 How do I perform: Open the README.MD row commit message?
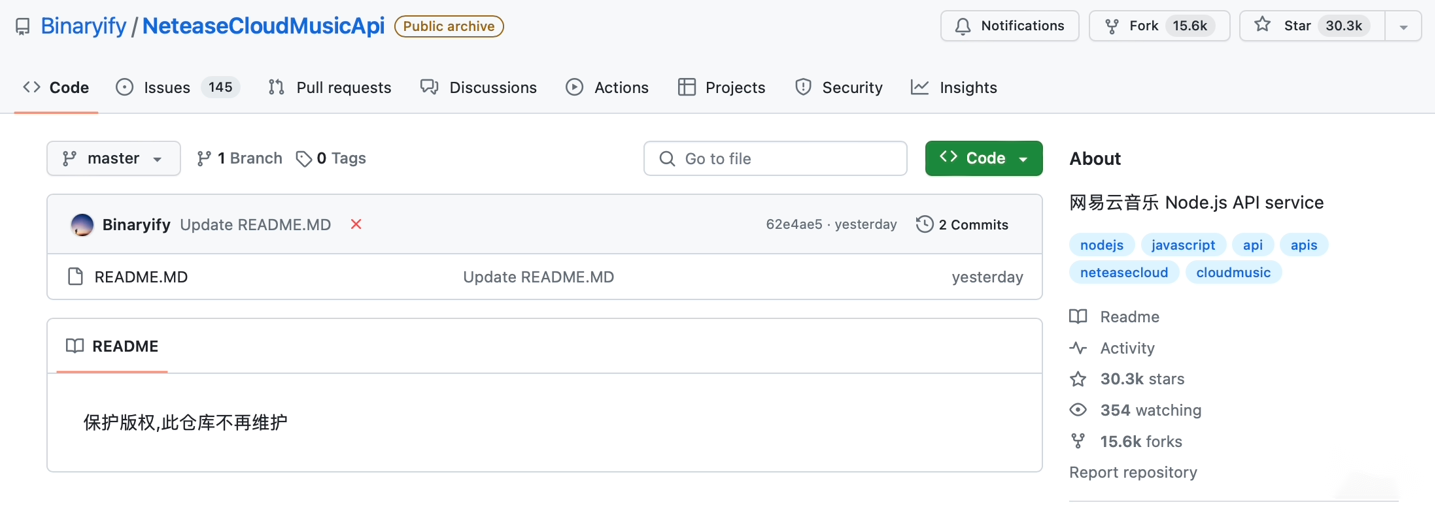coord(538,277)
